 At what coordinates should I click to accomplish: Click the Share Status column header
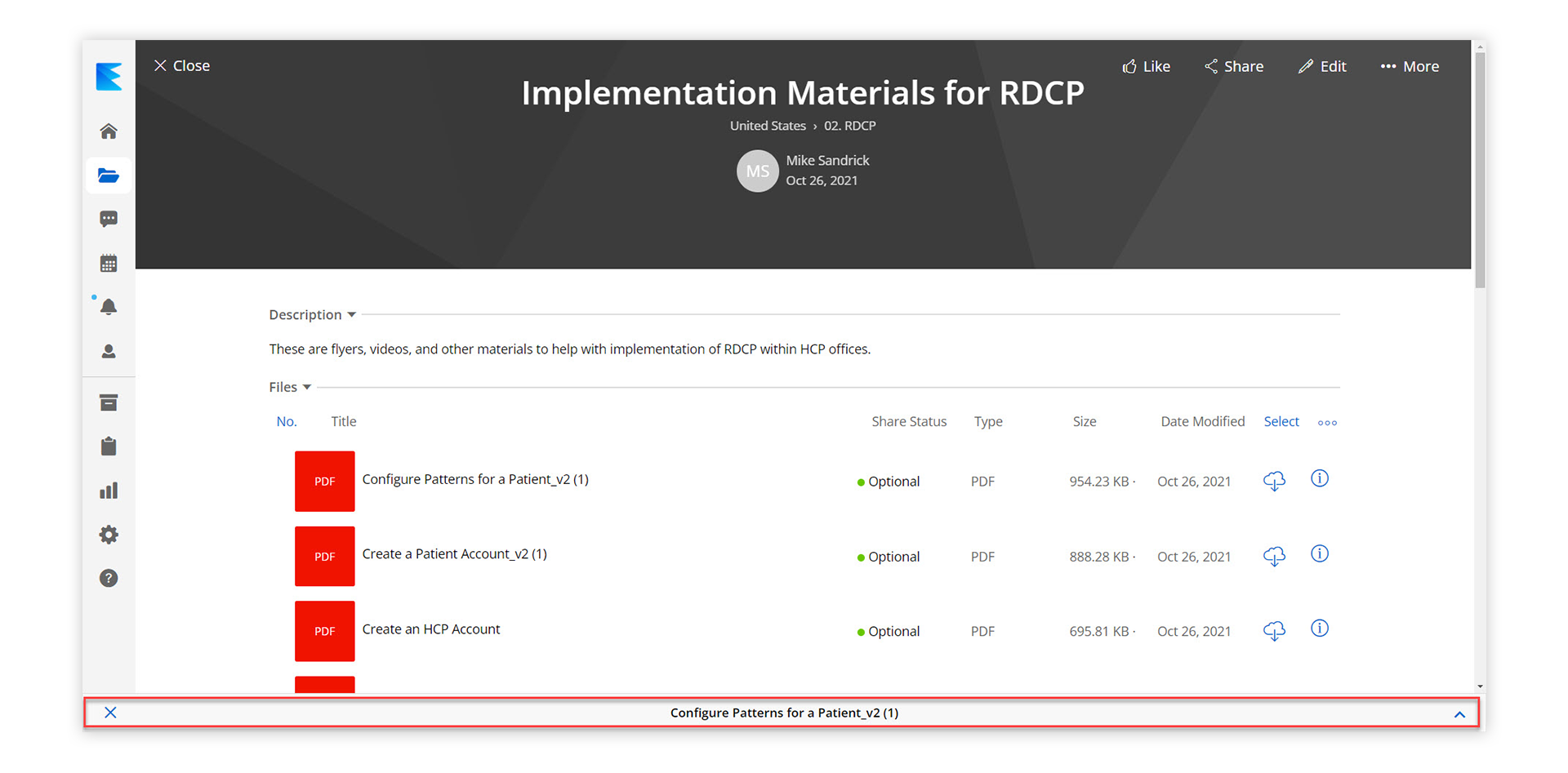pyautogui.click(x=909, y=421)
